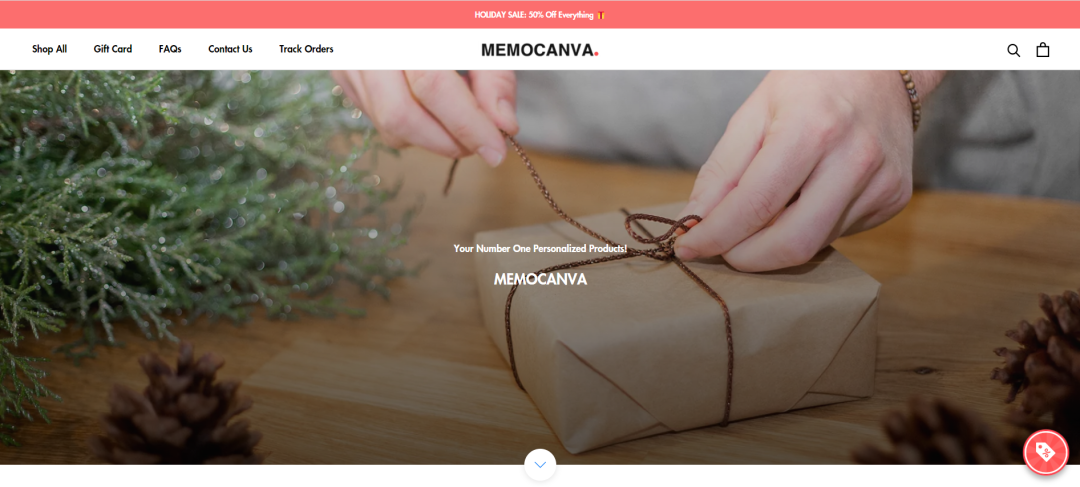Select Contact Us in the navigation
The width and height of the screenshot is (1080, 487).
(x=230, y=49)
